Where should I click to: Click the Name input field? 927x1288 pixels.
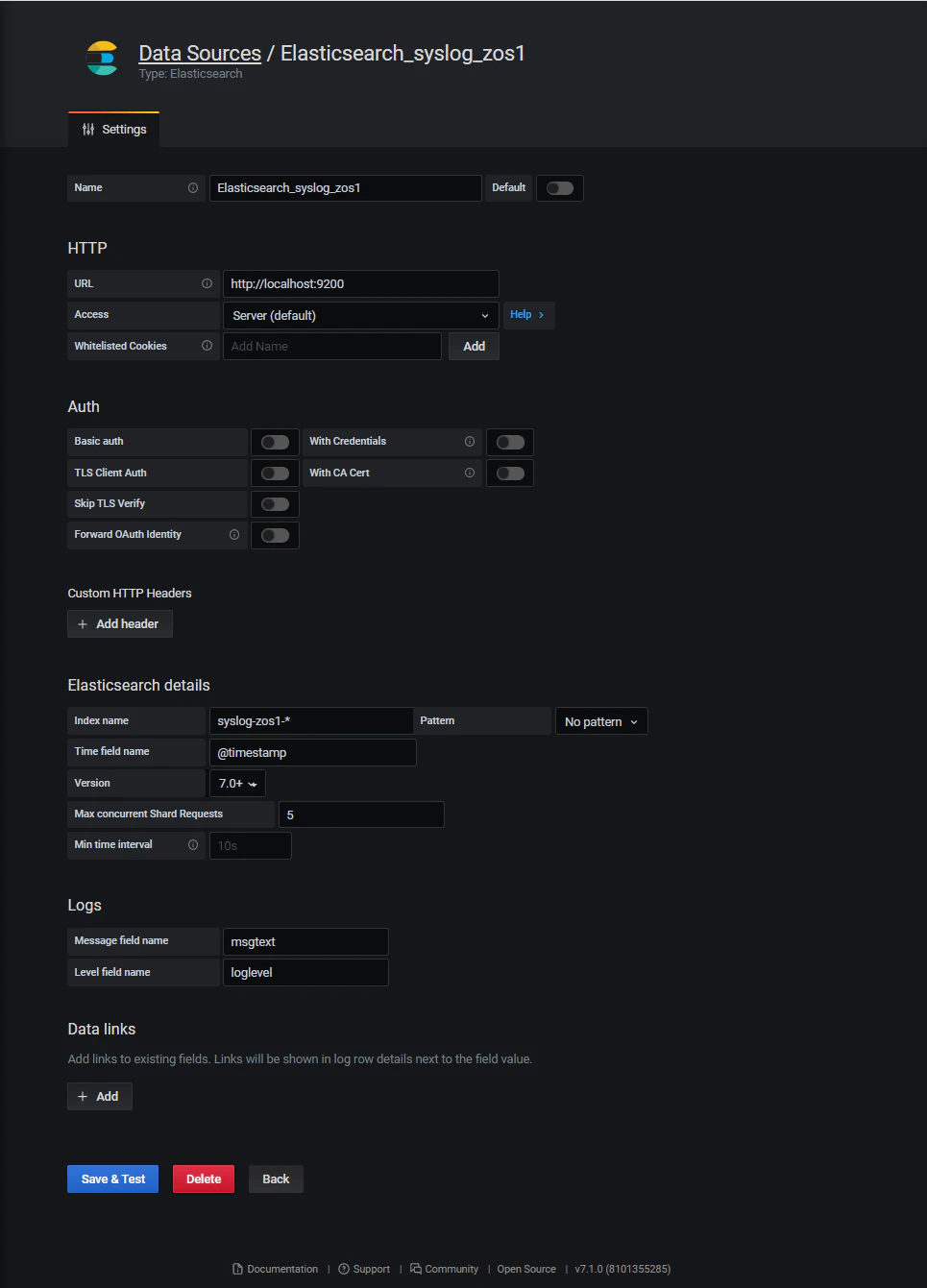(x=346, y=188)
